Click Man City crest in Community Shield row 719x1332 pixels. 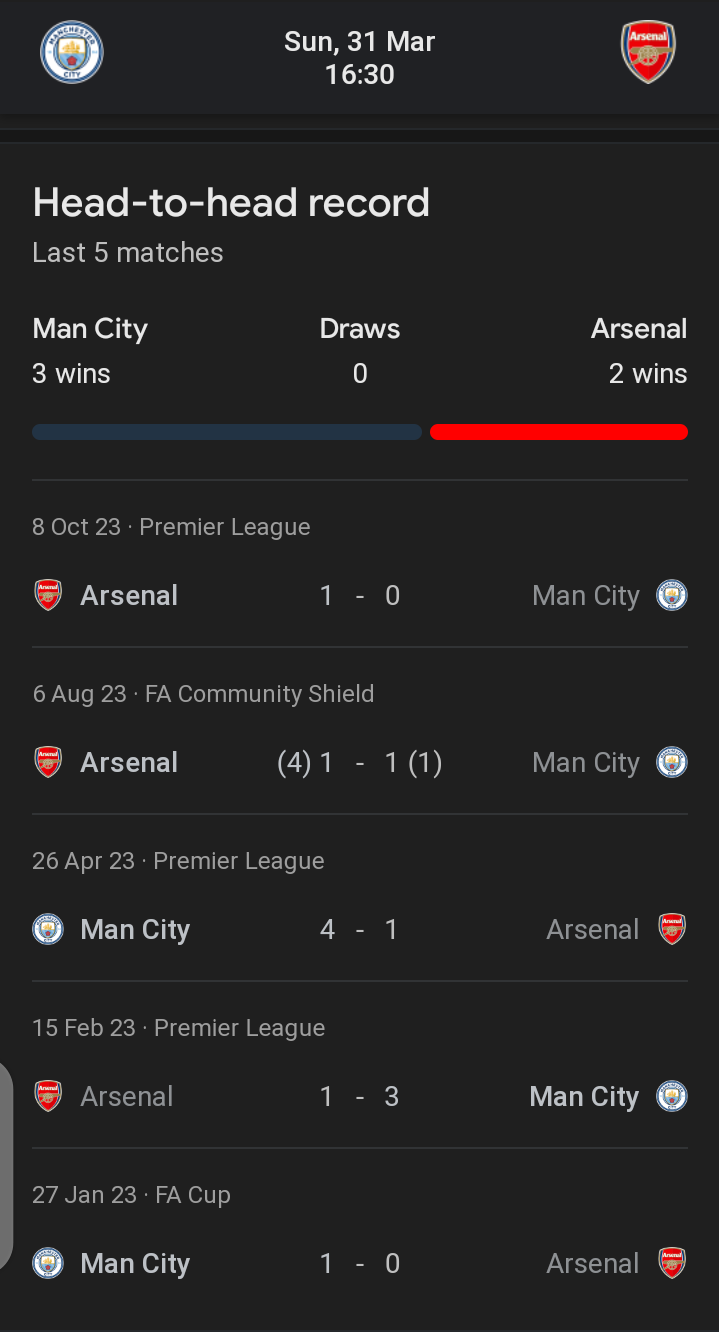click(671, 763)
